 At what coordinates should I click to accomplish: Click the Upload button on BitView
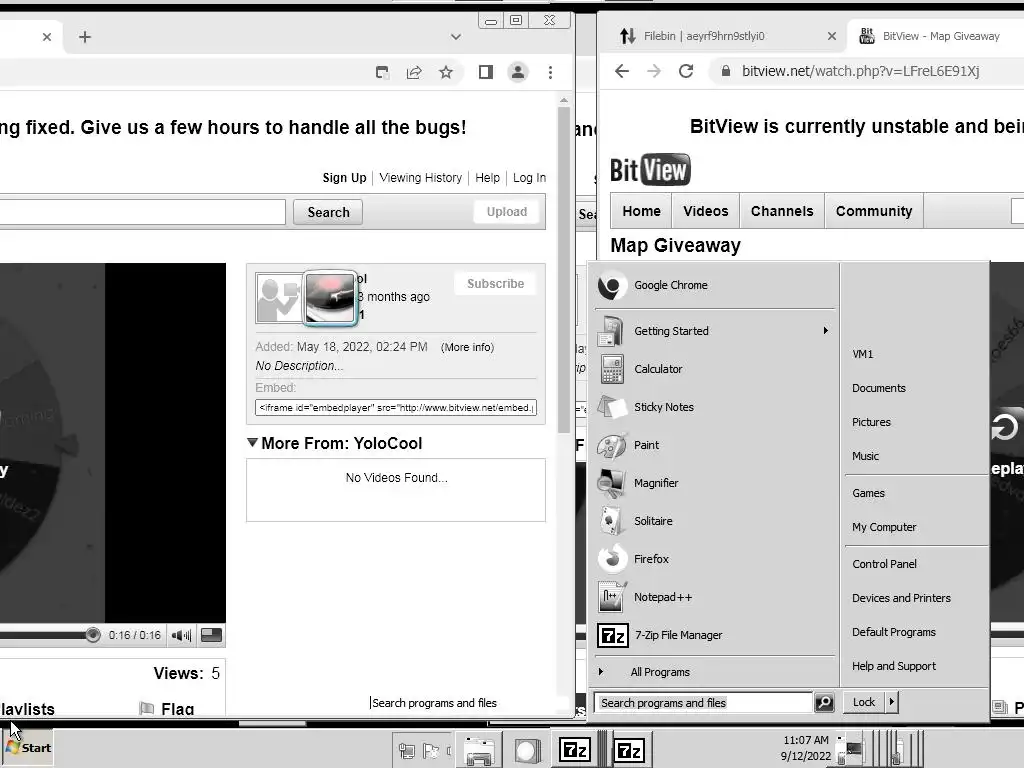pos(507,212)
